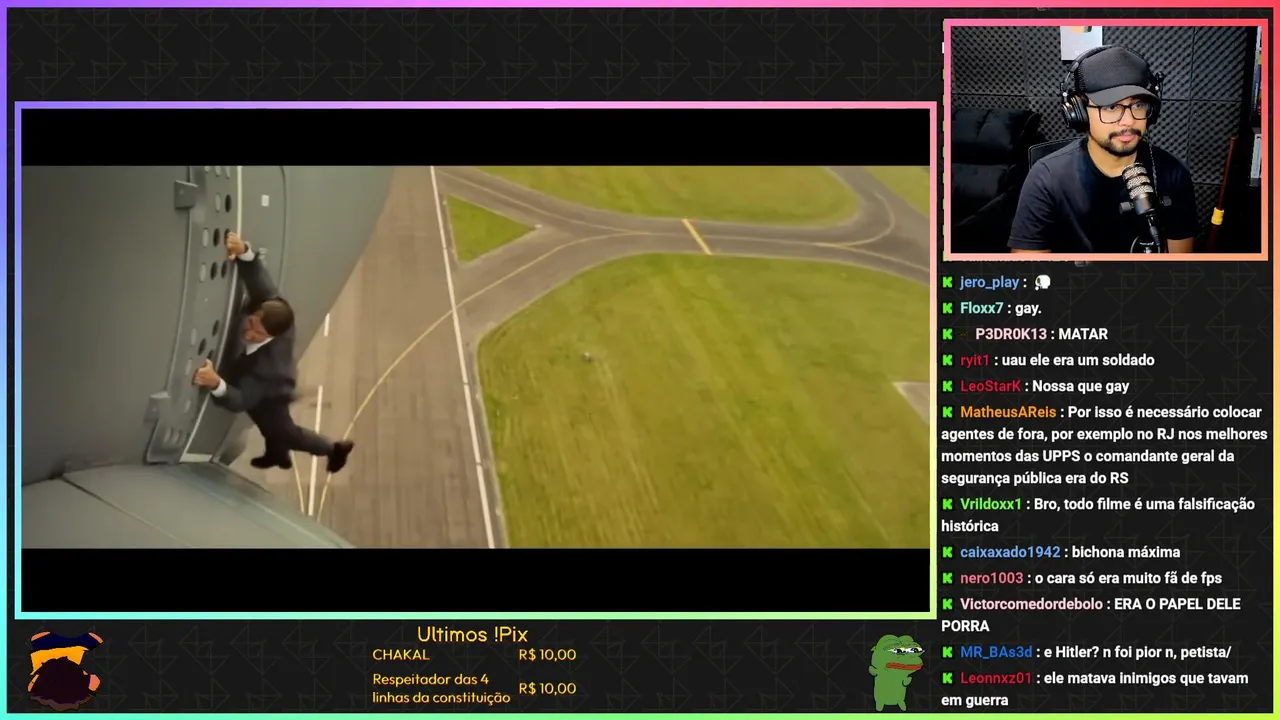Click the ryit1 chat username
The width and height of the screenshot is (1280, 720).
click(x=974, y=360)
